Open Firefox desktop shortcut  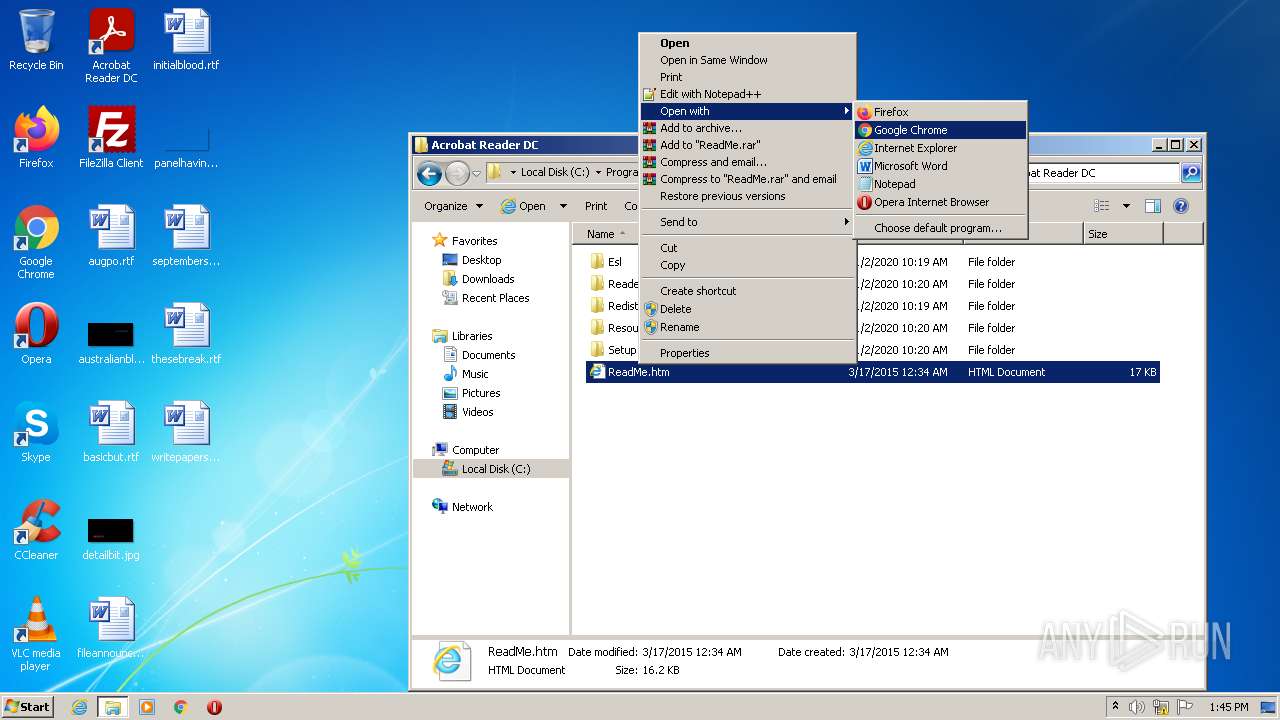[36, 138]
